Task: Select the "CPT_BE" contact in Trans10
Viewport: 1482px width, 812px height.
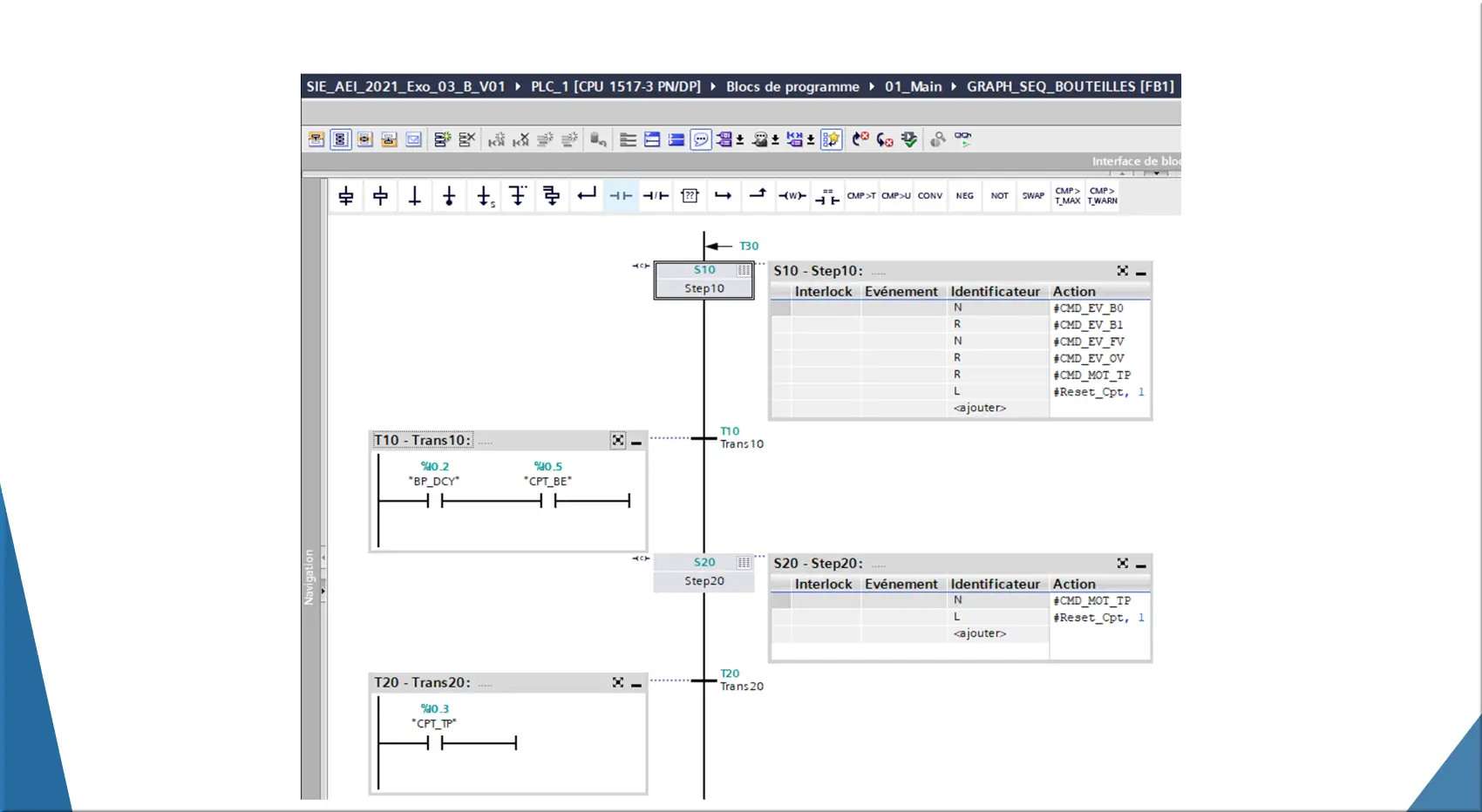Action: 548,500
